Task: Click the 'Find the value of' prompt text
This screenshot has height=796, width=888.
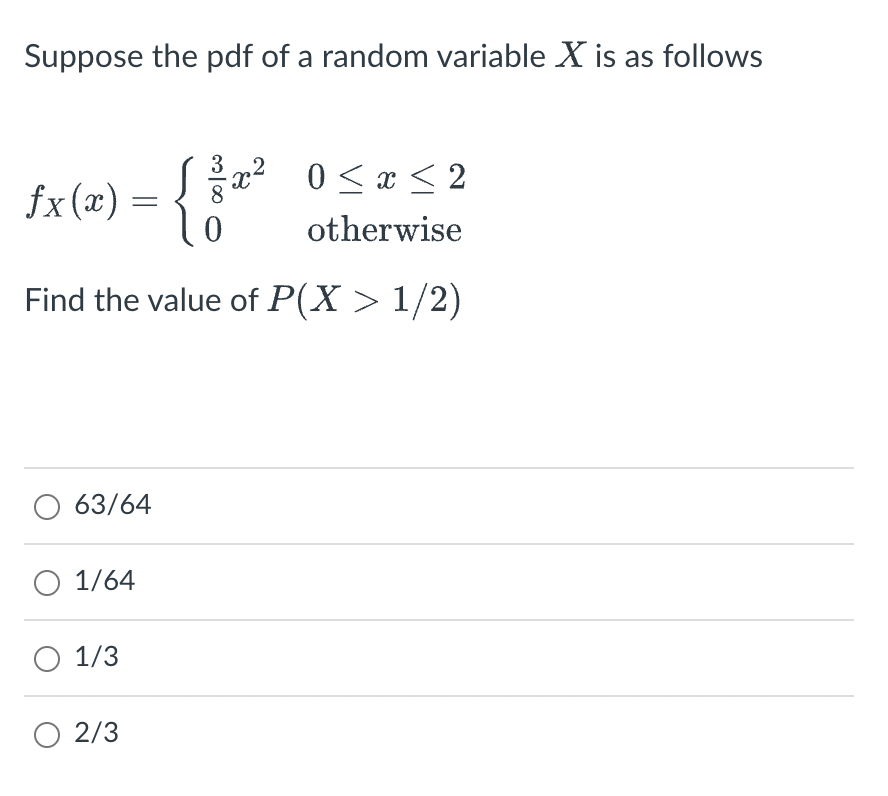Action: [x=142, y=300]
